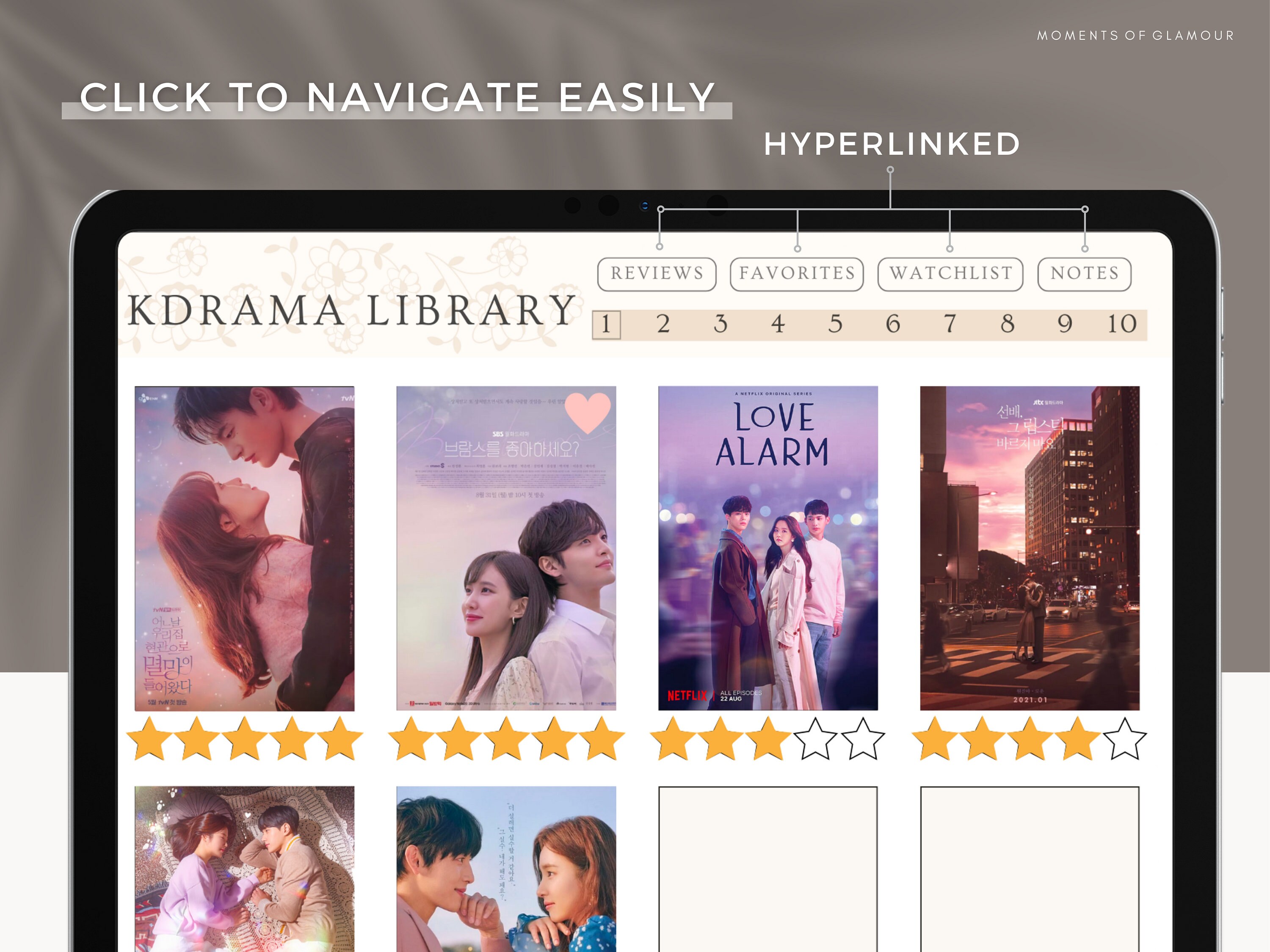
Task: Click fourth star under JTBC poster
Action: pos(1077,738)
